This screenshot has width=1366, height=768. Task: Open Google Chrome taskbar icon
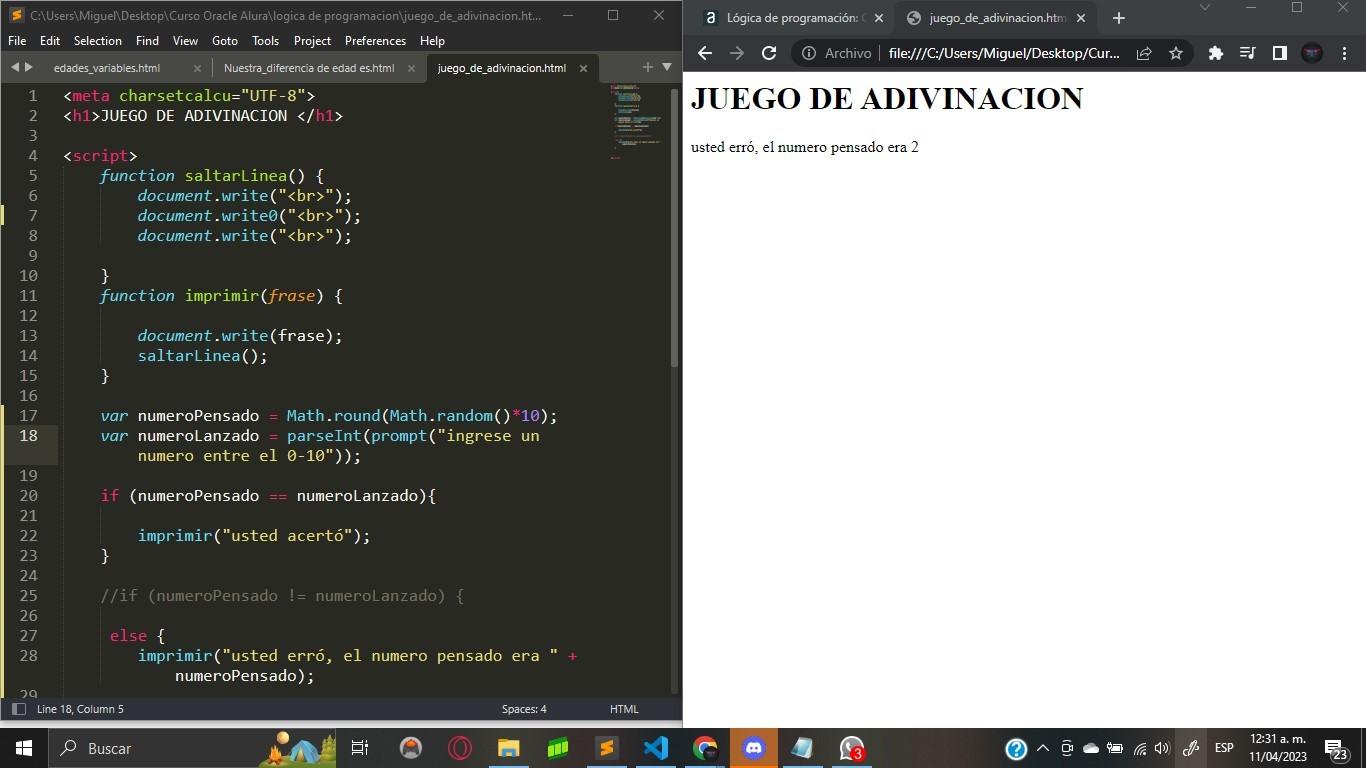[705, 748]
